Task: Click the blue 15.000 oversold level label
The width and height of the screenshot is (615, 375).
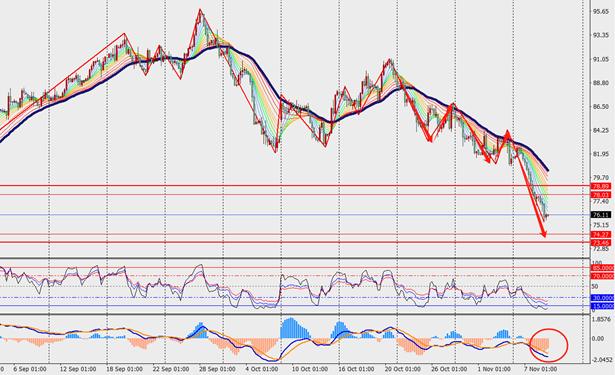Action: tap(602, 306)
